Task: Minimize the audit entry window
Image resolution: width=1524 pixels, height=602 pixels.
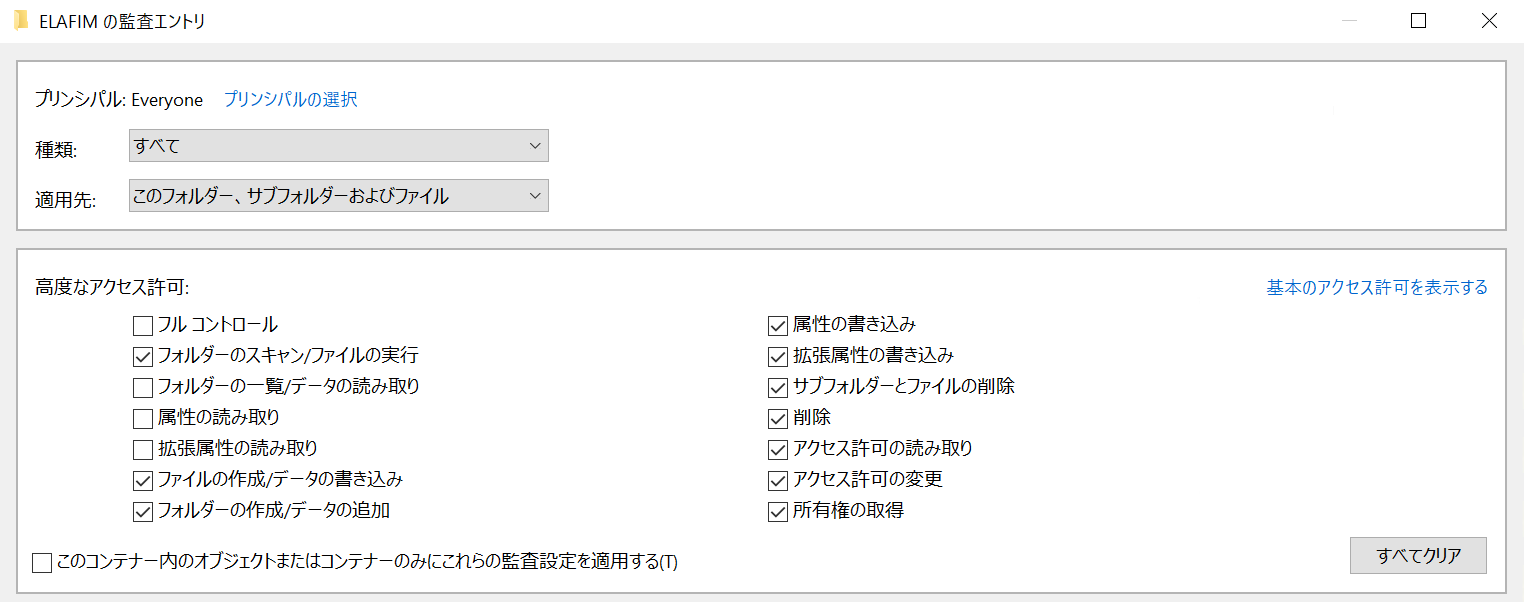Action: [1349, 21]
